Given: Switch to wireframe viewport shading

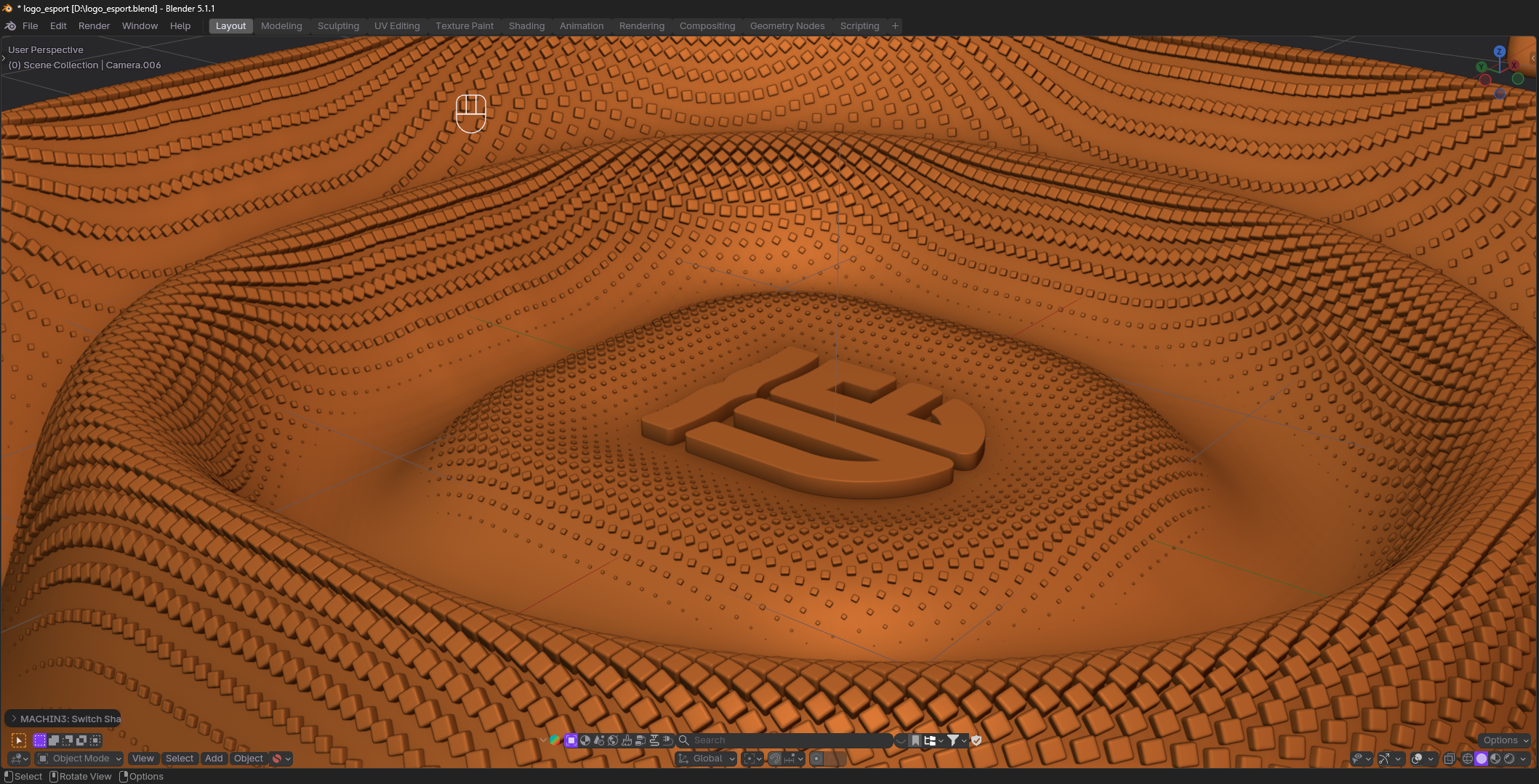Looking at the screenshot, I should 1468,759.
